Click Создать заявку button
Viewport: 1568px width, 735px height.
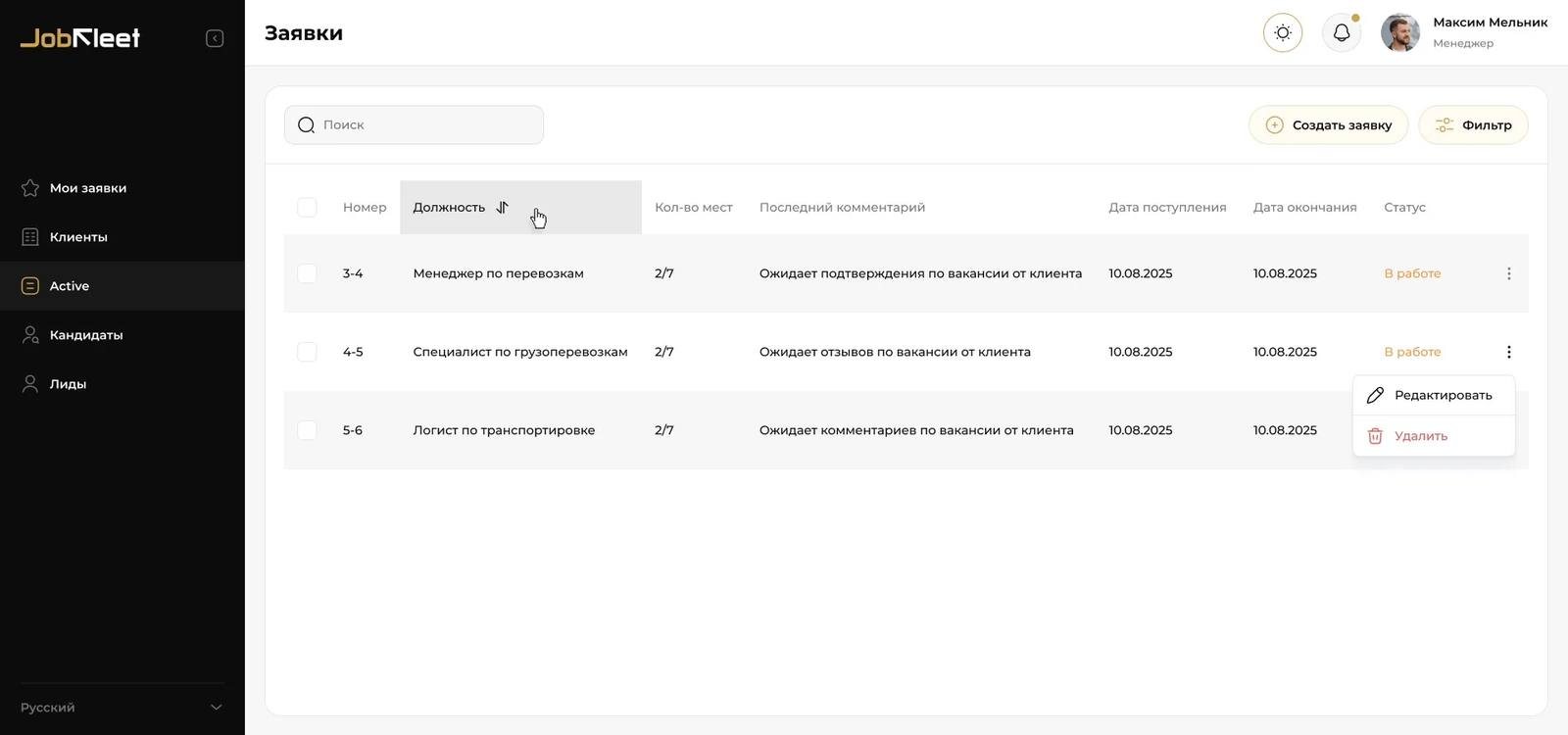click(x=1328, y=124)
